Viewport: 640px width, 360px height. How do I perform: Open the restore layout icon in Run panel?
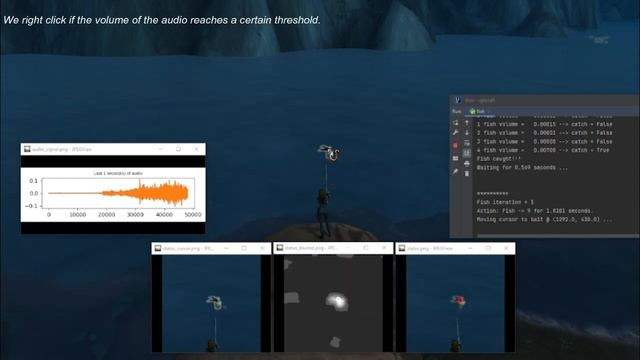(456, 158)
